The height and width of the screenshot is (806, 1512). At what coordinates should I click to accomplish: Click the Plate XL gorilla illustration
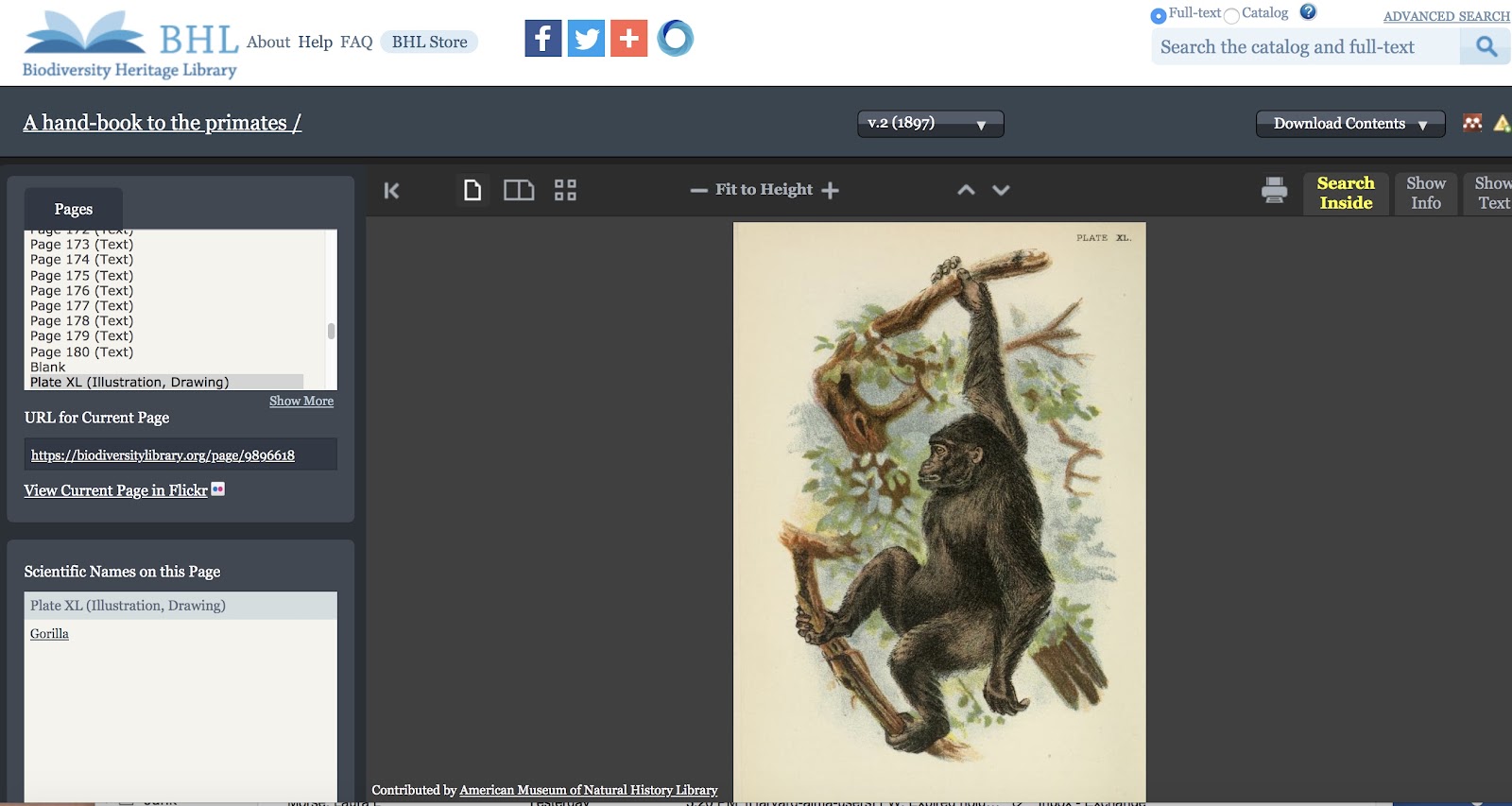[x=939, y=510]
